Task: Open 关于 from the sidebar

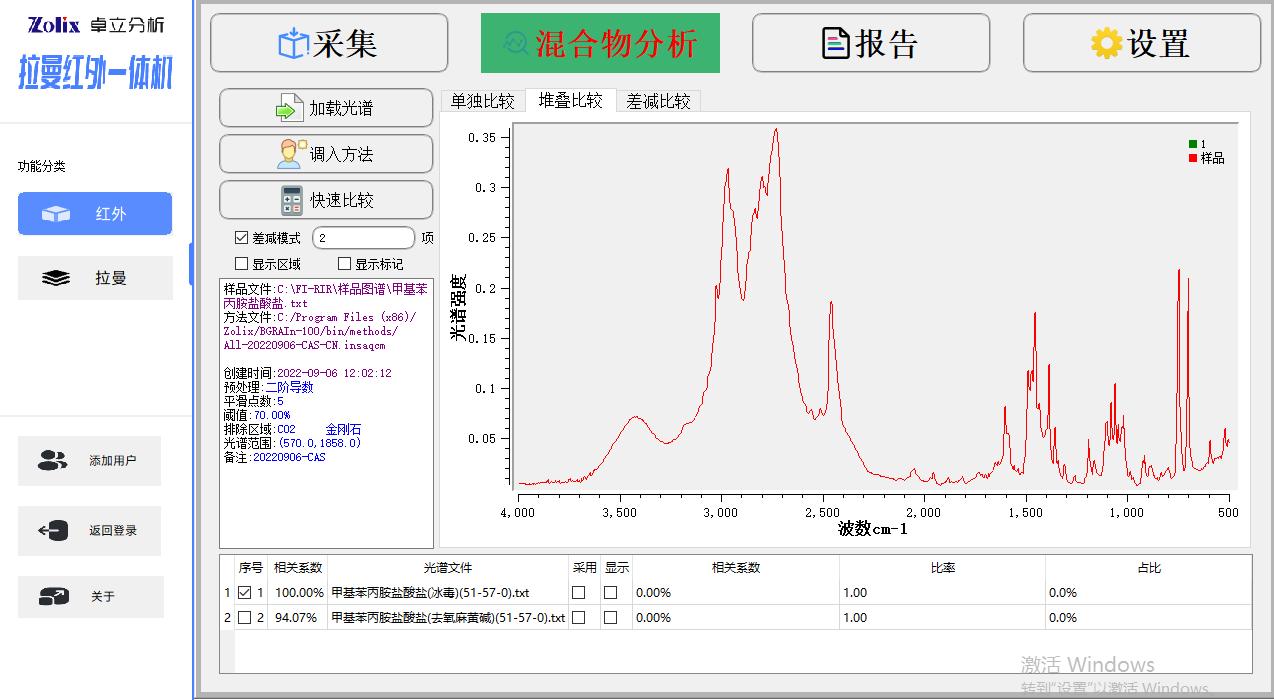Action: point(90,597)
